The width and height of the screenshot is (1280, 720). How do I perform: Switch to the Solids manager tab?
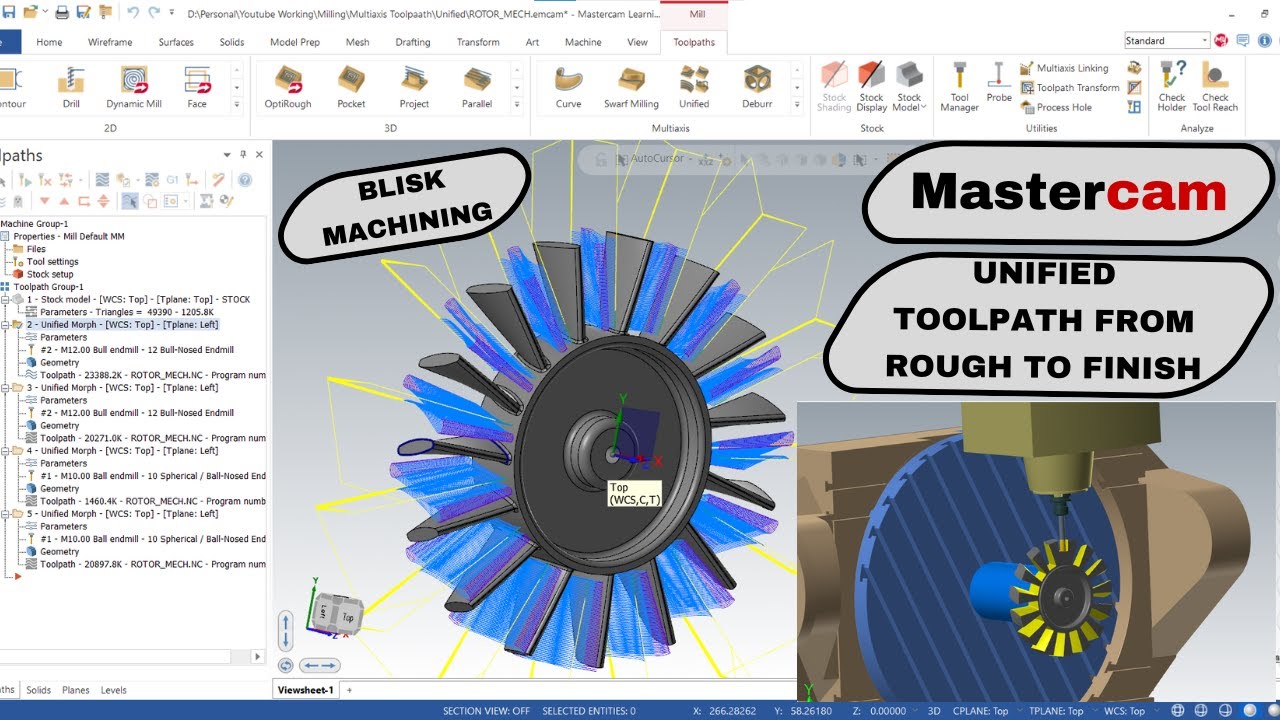(38, 690)
